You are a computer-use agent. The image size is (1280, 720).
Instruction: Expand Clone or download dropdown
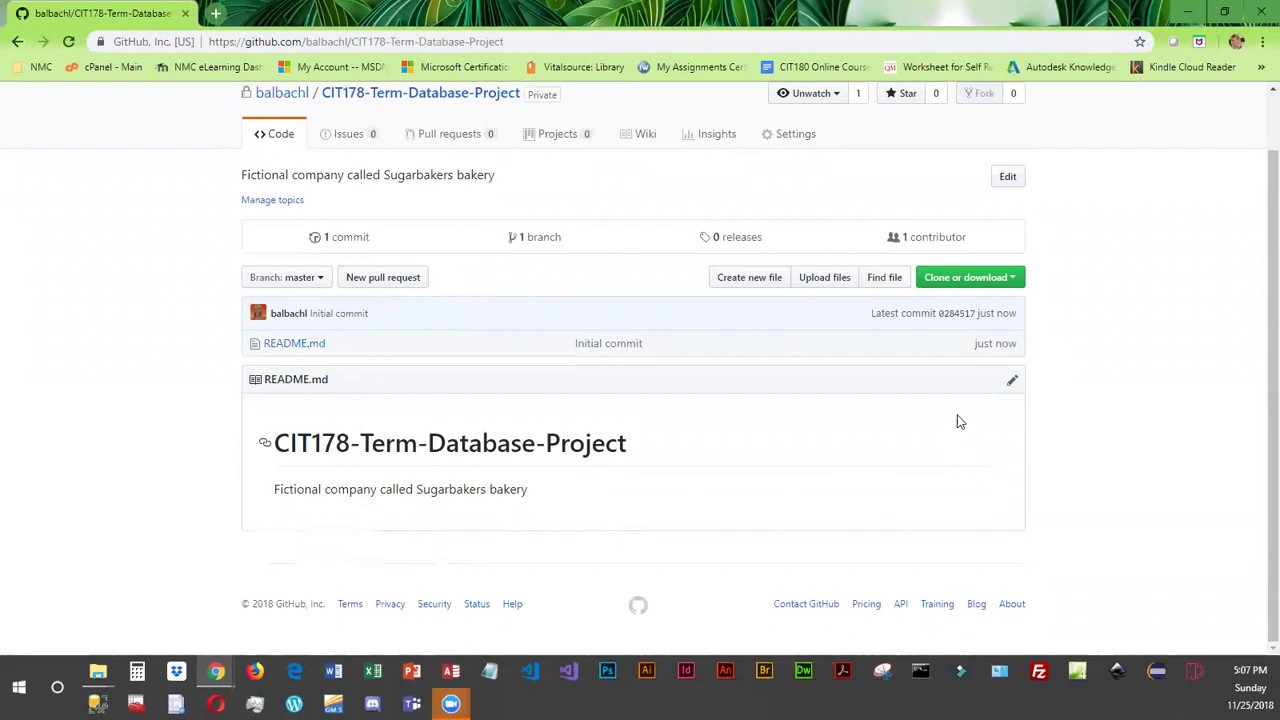[x=970, y=277]
